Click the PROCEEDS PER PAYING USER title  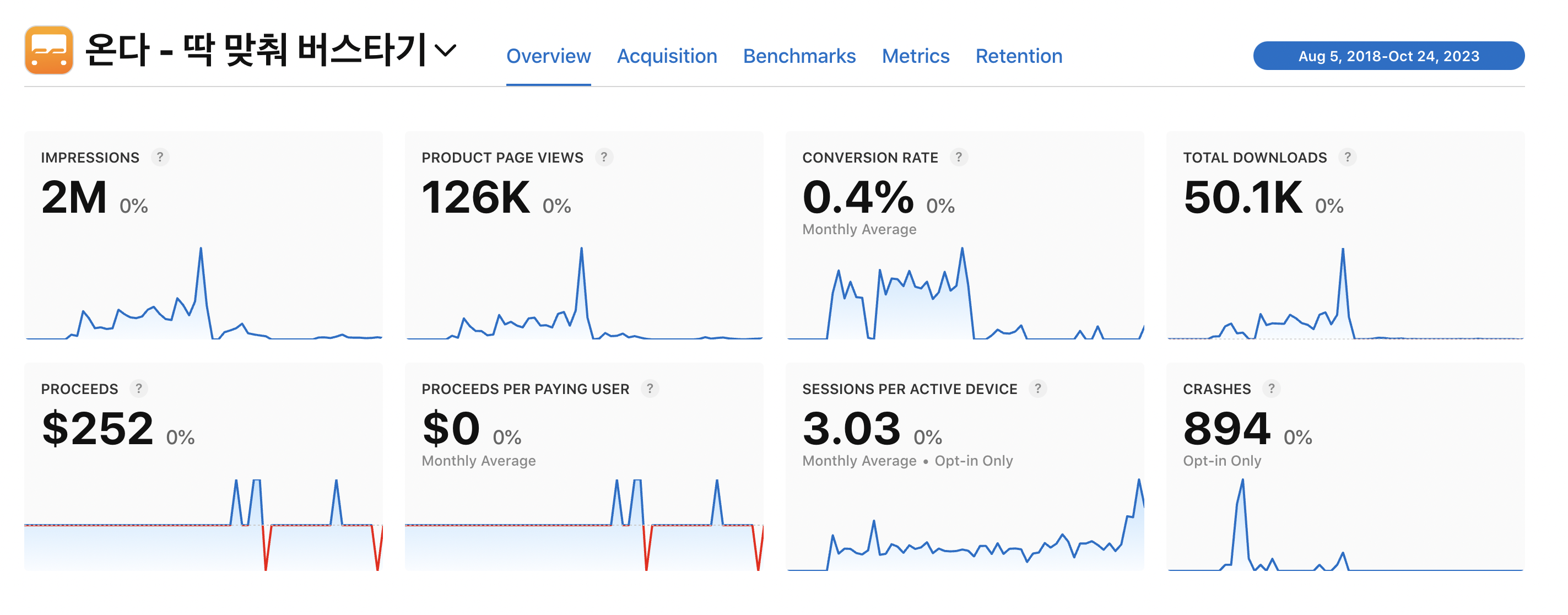click(525, 389)
